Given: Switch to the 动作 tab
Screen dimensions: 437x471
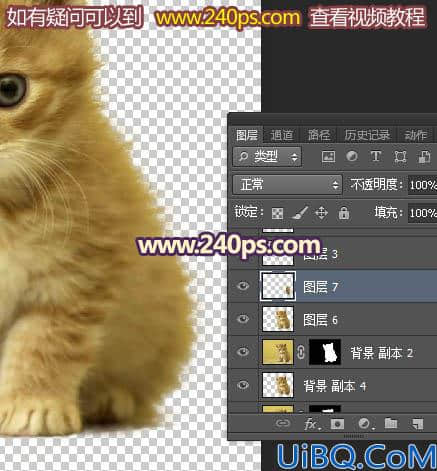Looking at the screenshot, I should [x=415, y=135].
